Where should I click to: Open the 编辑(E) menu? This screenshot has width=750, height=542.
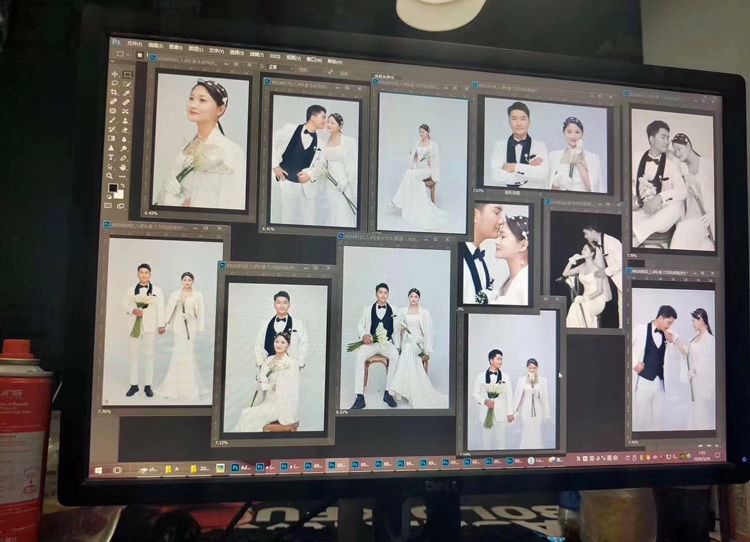click(155, 45)
